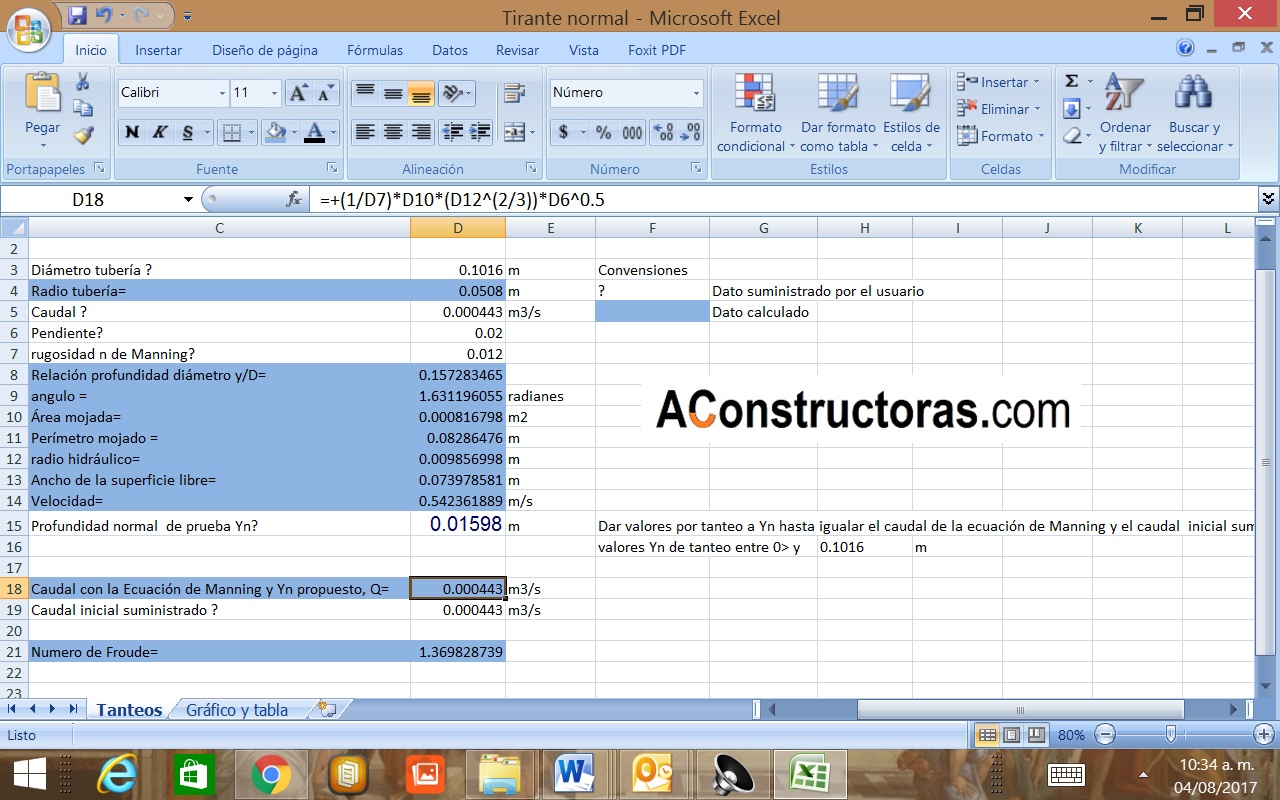
Task: Decrease the cell indent
Action: (452, 132)
